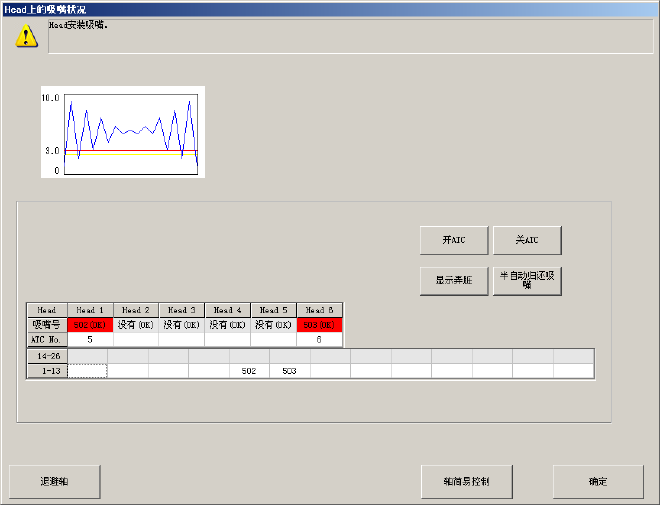The image size is (660, 505).
Task: Click the button below 开ATC
Action: tap(454, 281)
